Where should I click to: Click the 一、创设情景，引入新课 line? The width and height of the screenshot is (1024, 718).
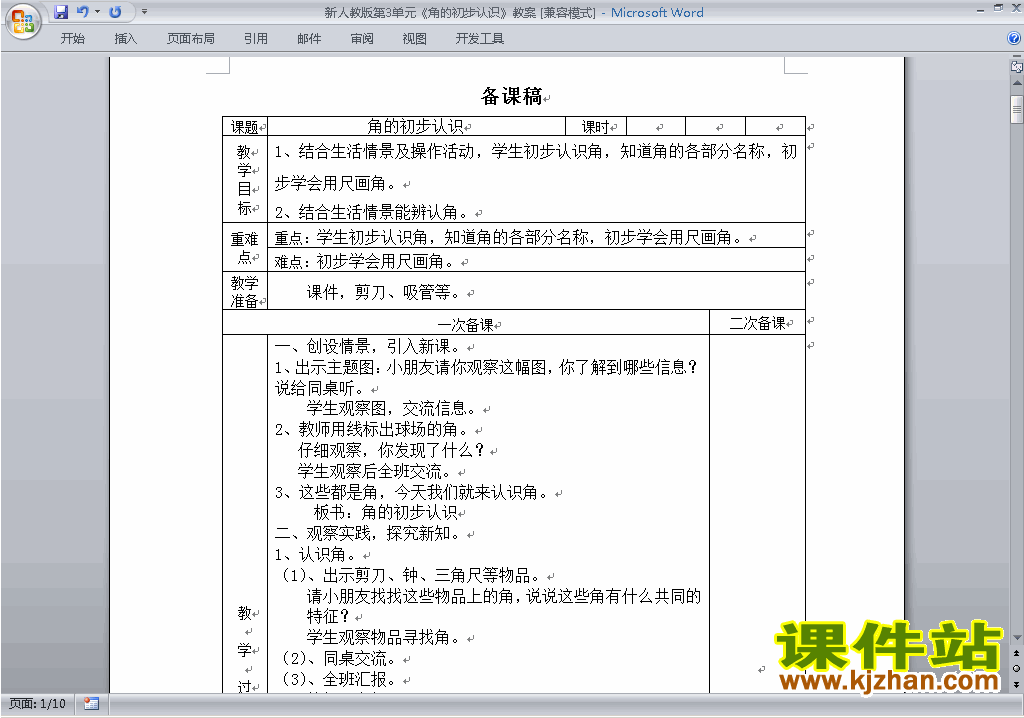[x=367, y=346]
